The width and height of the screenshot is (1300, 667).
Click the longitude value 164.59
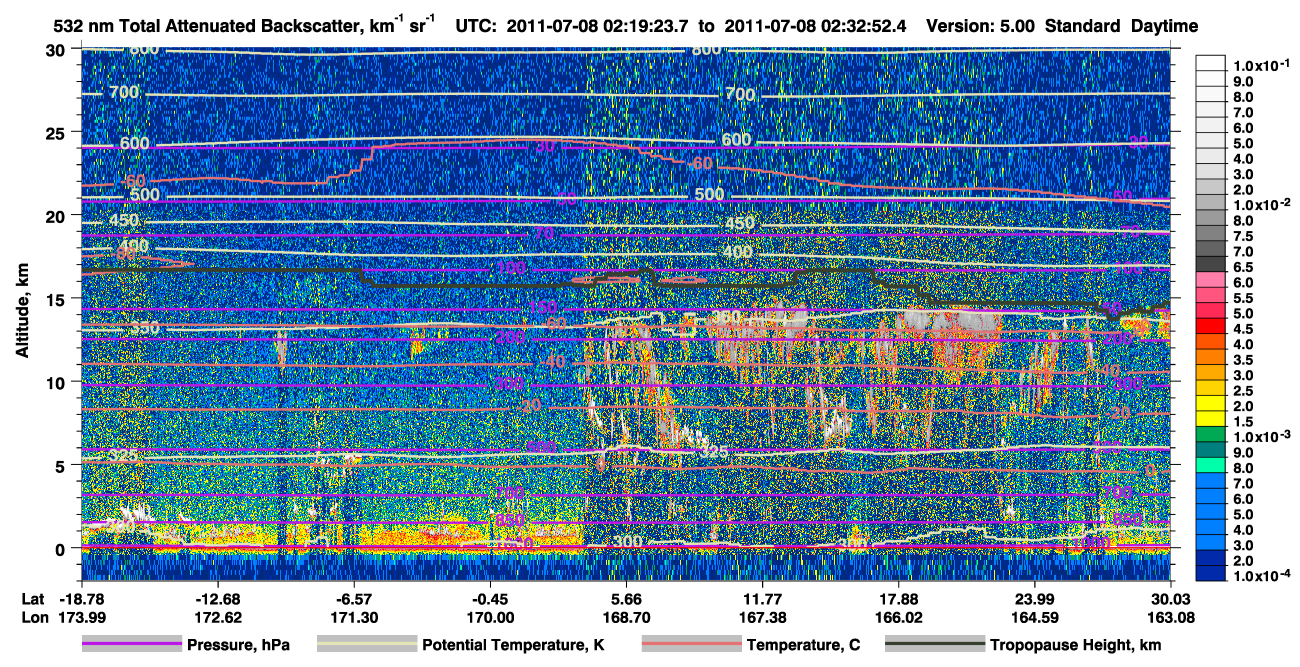(x=1034, y=617)
